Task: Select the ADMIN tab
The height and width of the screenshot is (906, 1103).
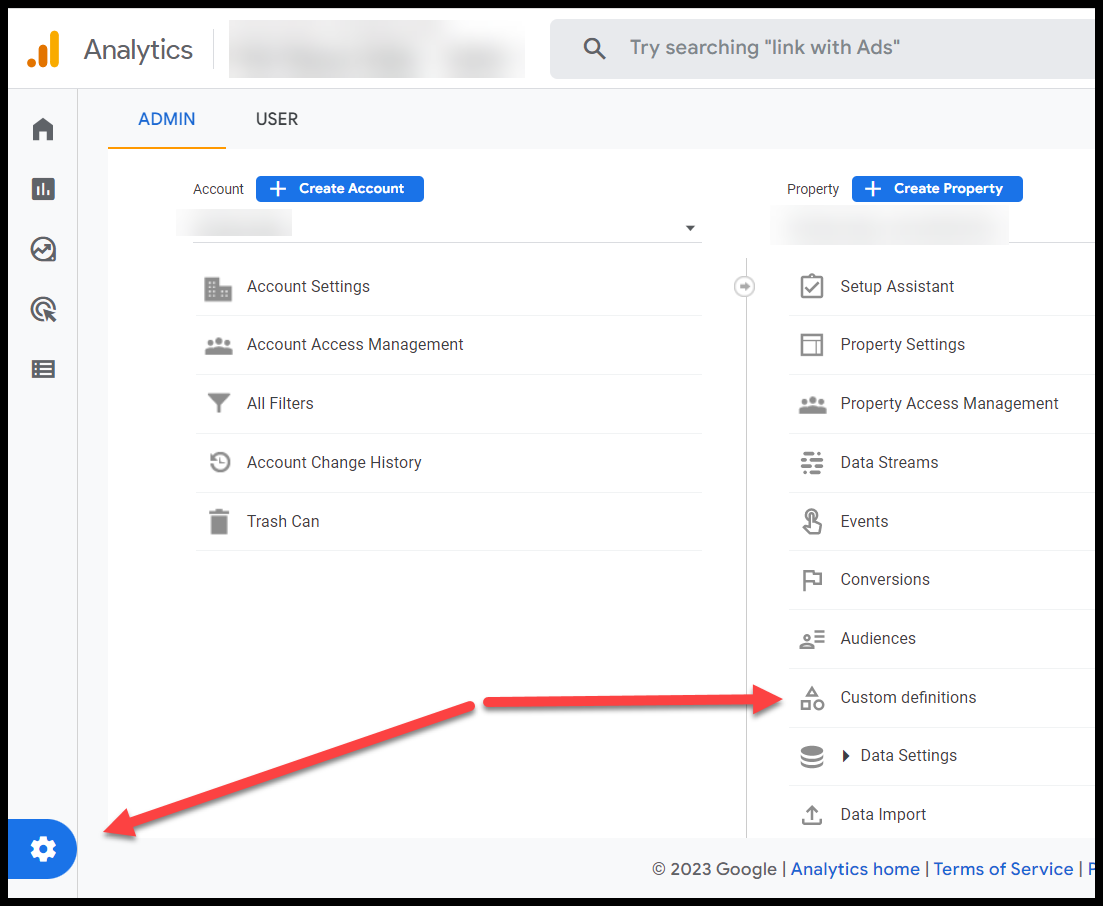Action: tap(167, 119)
